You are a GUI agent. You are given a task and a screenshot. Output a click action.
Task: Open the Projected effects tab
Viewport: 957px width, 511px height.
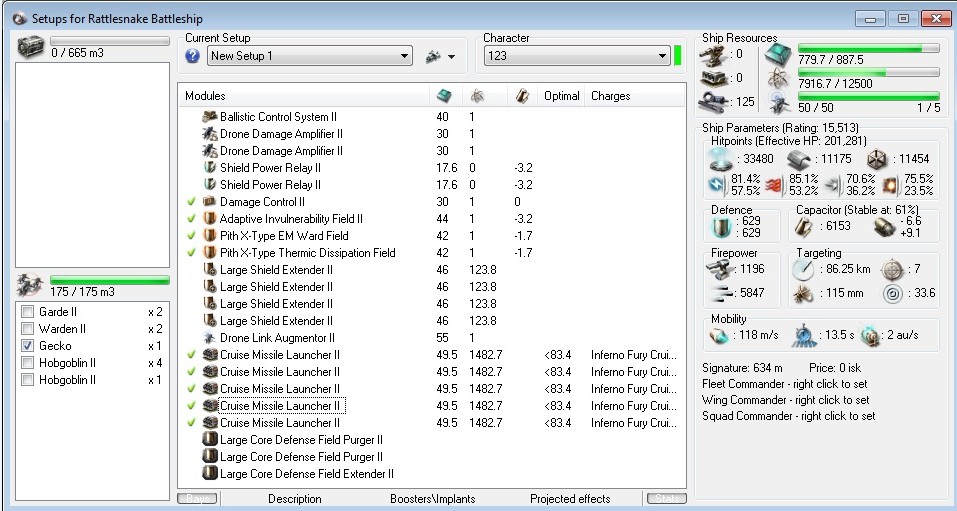[570, 499]
